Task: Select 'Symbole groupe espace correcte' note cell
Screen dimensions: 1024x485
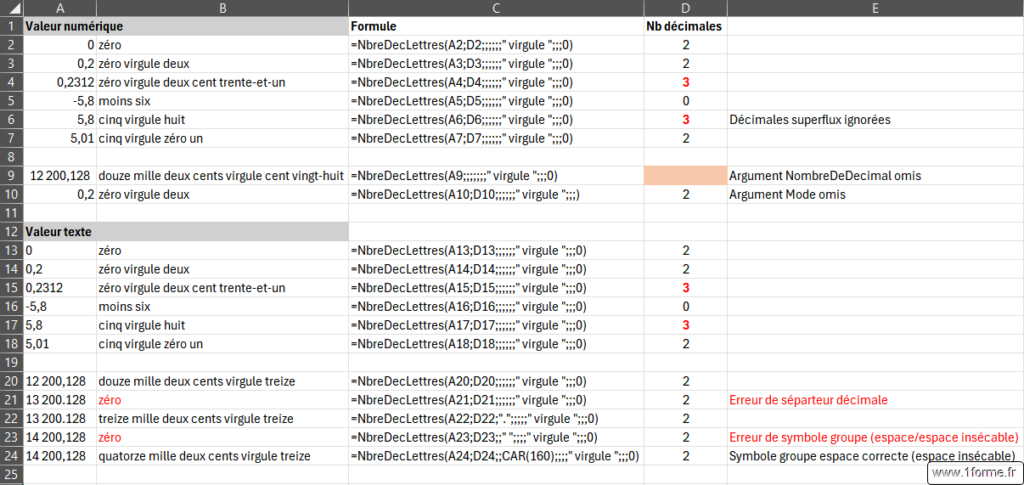Action: [x=876, y=456]
